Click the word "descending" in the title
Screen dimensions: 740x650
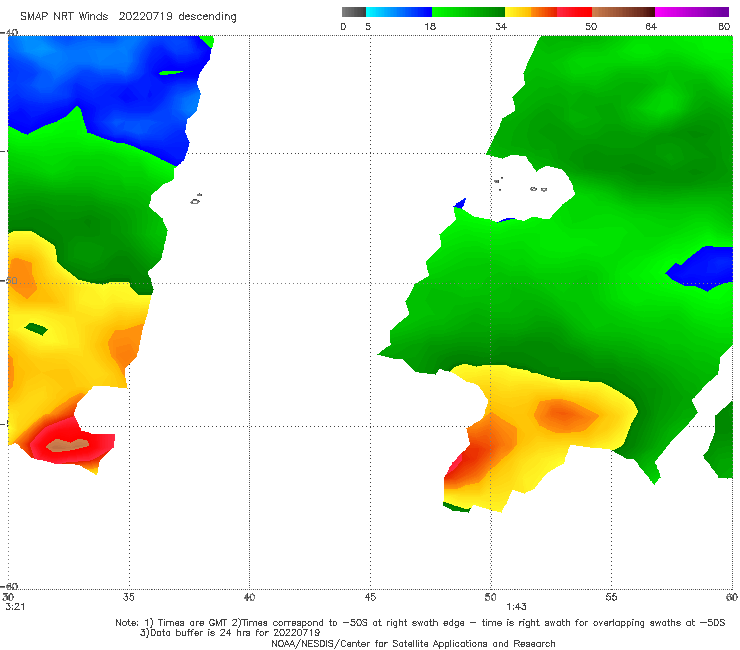tap(207, 17)
